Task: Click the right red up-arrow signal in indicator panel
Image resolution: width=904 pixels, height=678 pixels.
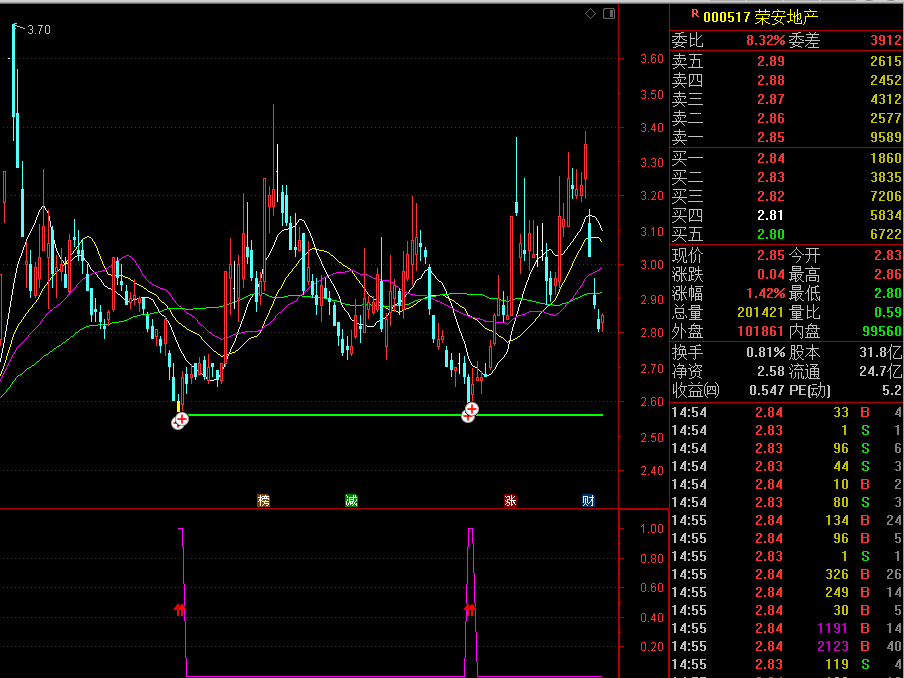Action: [469, 608]
